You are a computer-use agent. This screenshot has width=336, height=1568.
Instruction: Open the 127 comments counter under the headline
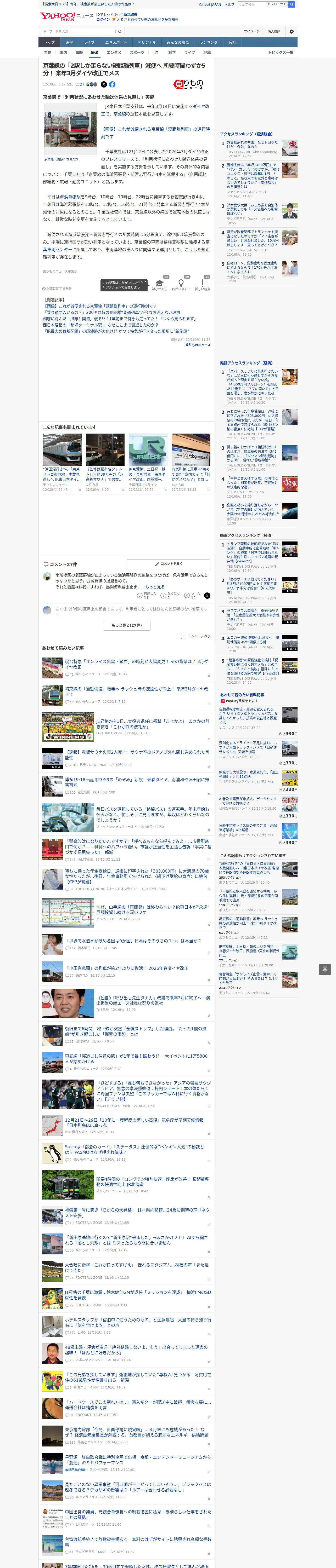80,85
